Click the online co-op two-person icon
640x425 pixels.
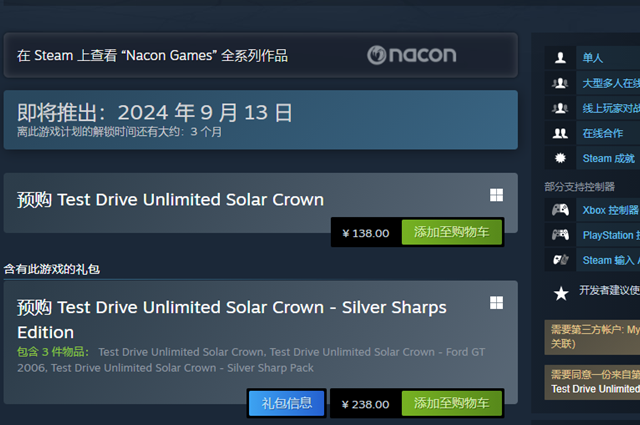pyautogui.click(x=560, y=133)
